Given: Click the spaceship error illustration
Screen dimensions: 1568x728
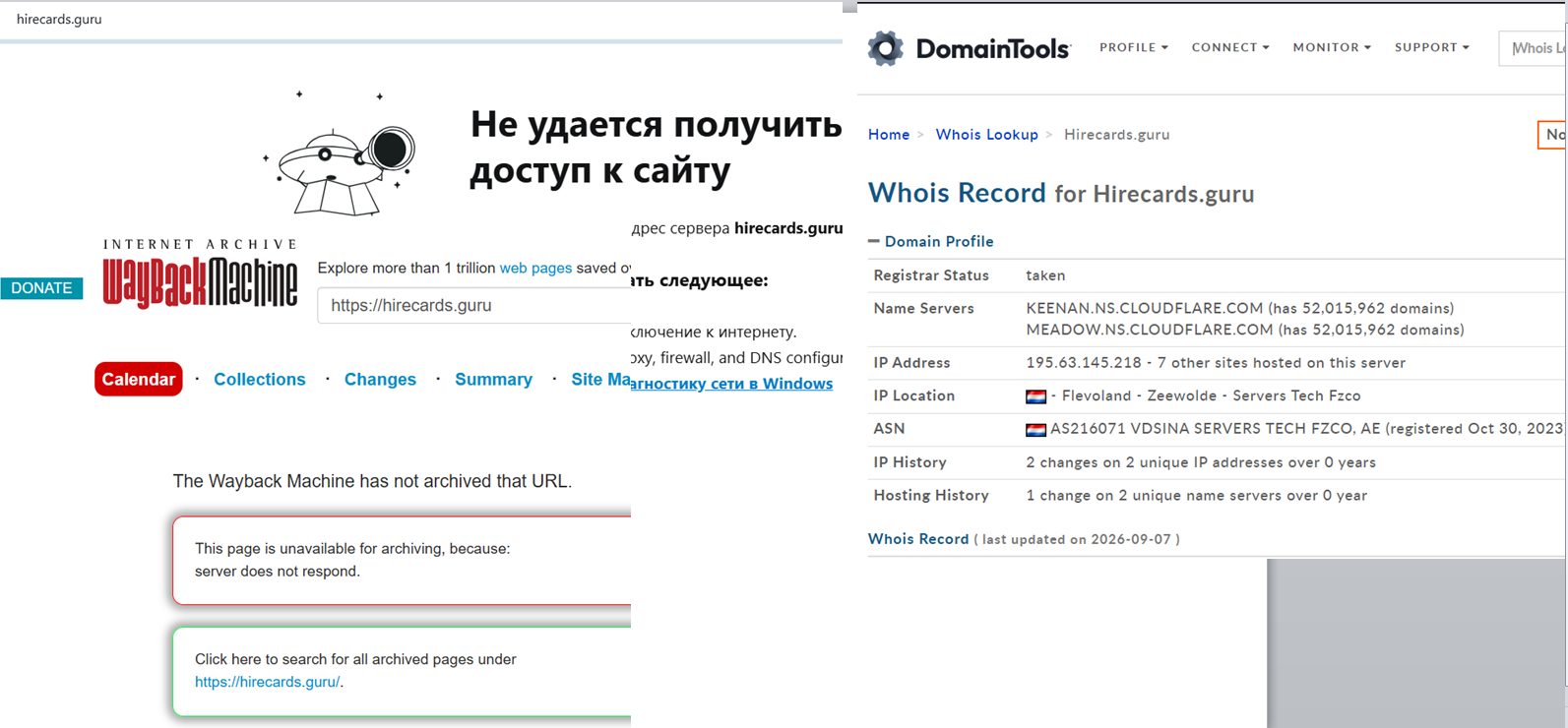Looking at the screenshot, I should click(x=340, y=154).
